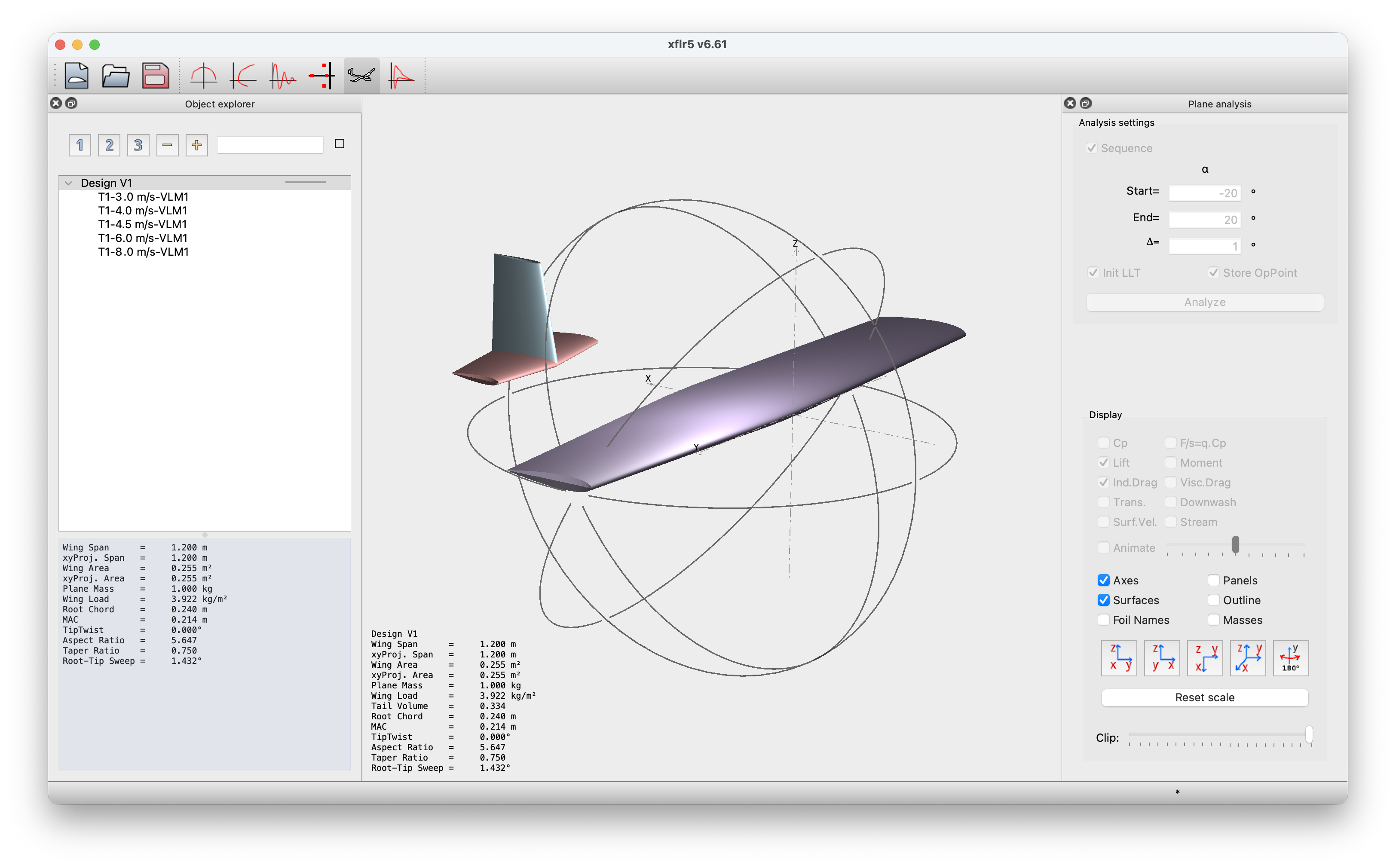Turn on Foil Names checkbox
Image resolution: width=1396 pixels, height=868 pixels.
click(1103, 620)
